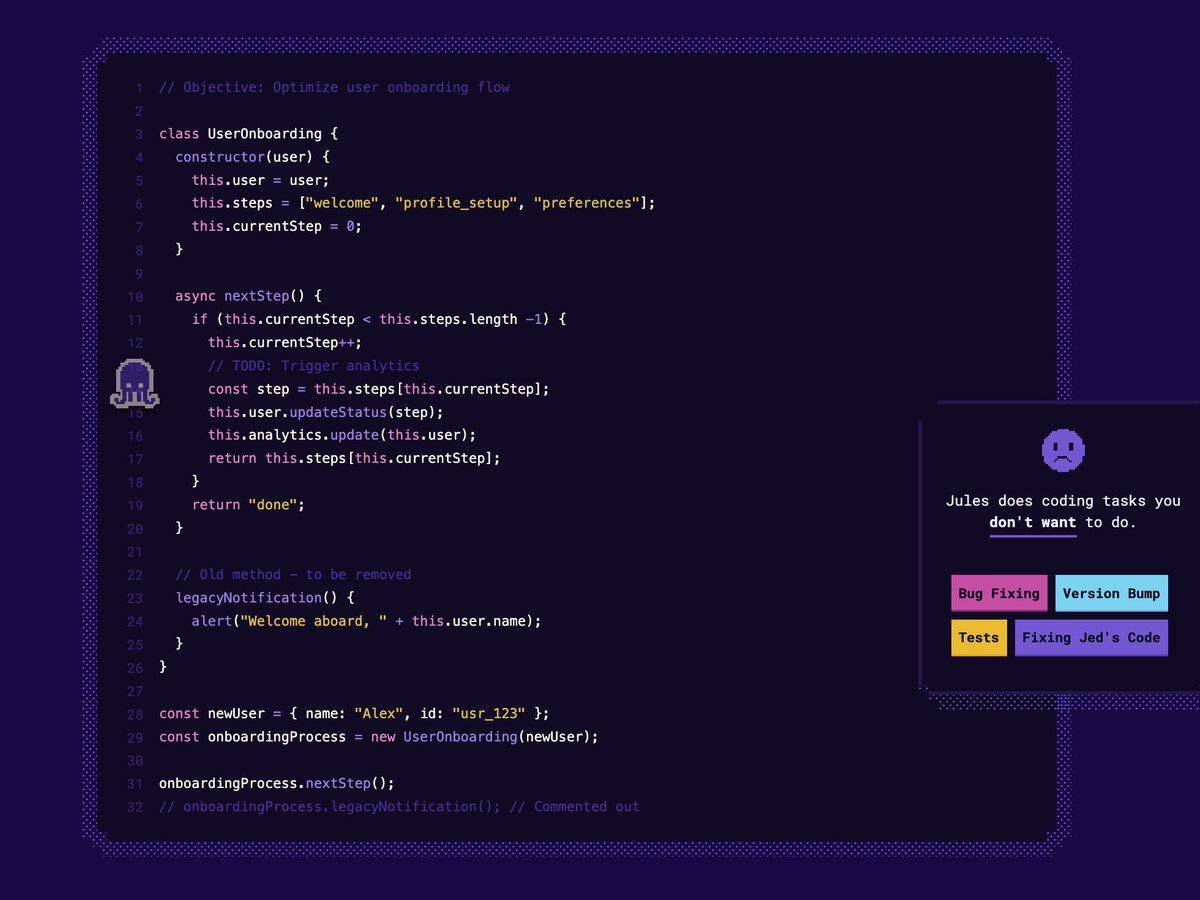Image resolution: width=1200 pixels, height=900 pixels.
Task: Select the Bug Fixing tag
Action: click(x=999, y=593)
